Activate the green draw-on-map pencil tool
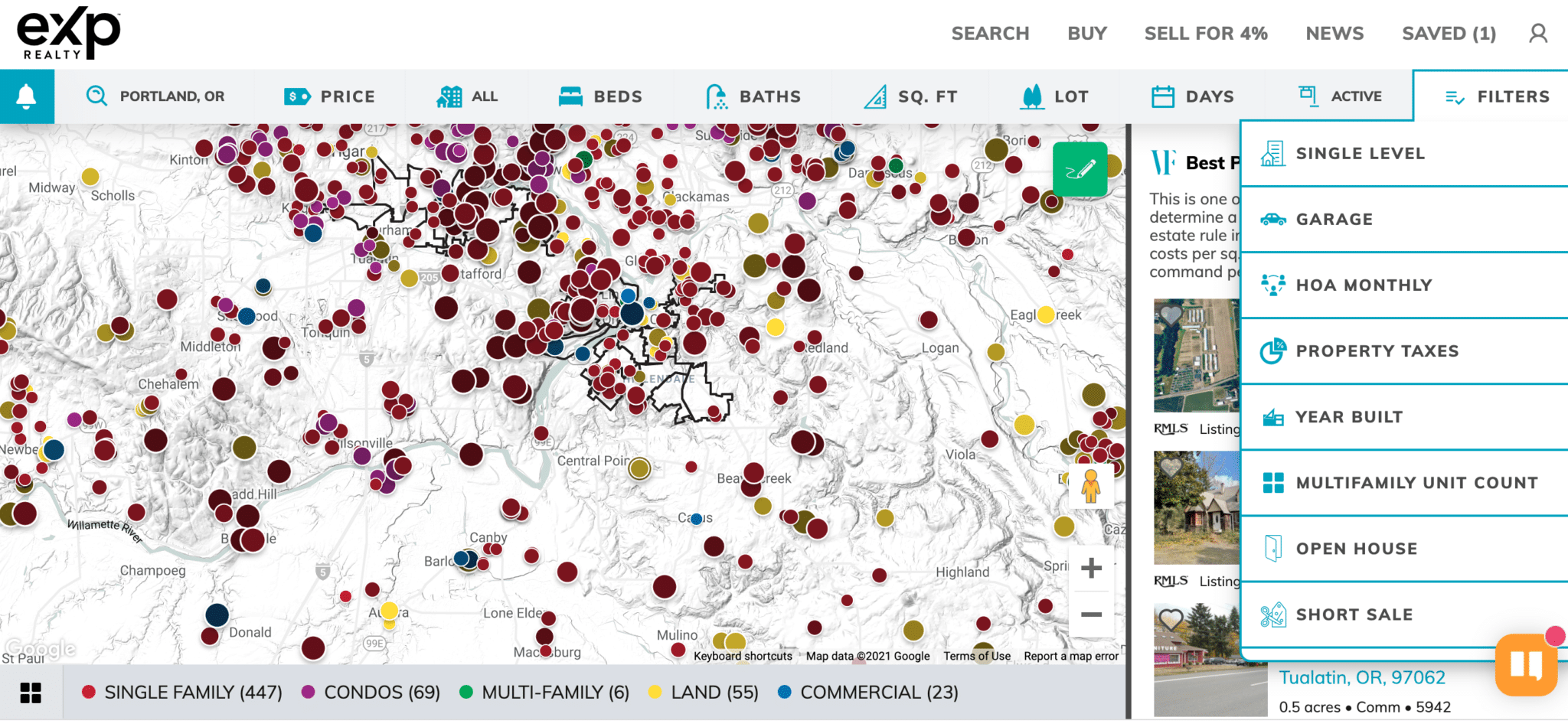This screenshot has width=1568, height=727. [x=1080, y=169]
